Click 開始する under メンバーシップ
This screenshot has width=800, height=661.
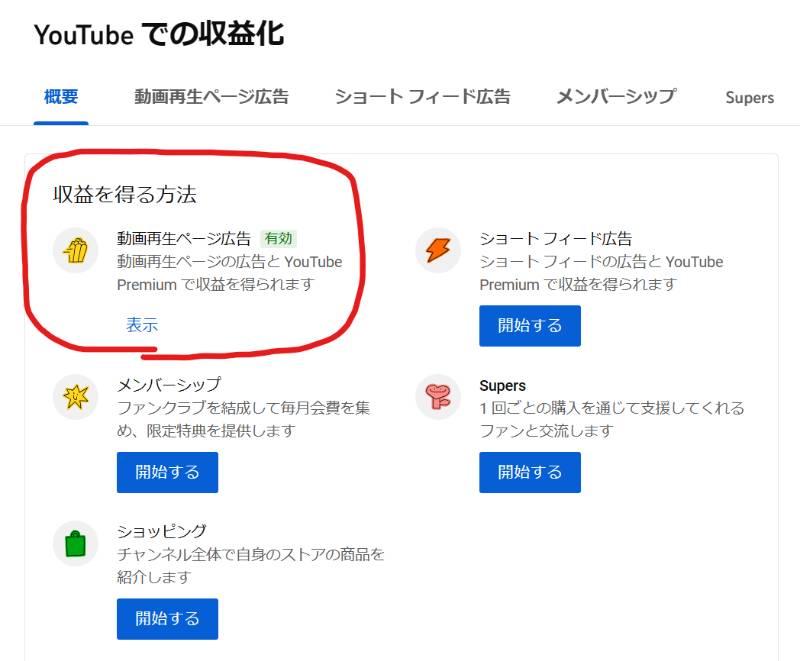pyautogui.click(x=167, y=472)
